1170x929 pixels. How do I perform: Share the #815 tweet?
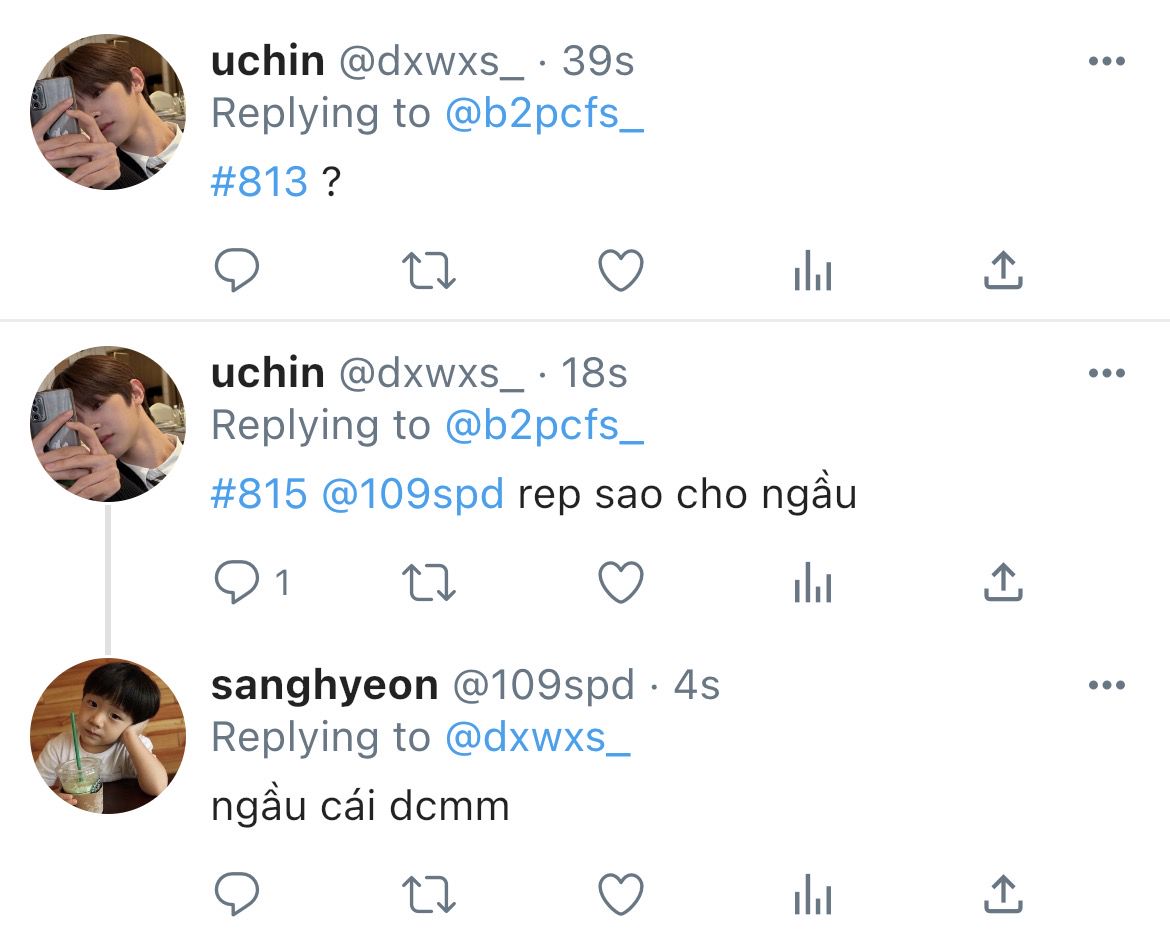[1003, 583]
